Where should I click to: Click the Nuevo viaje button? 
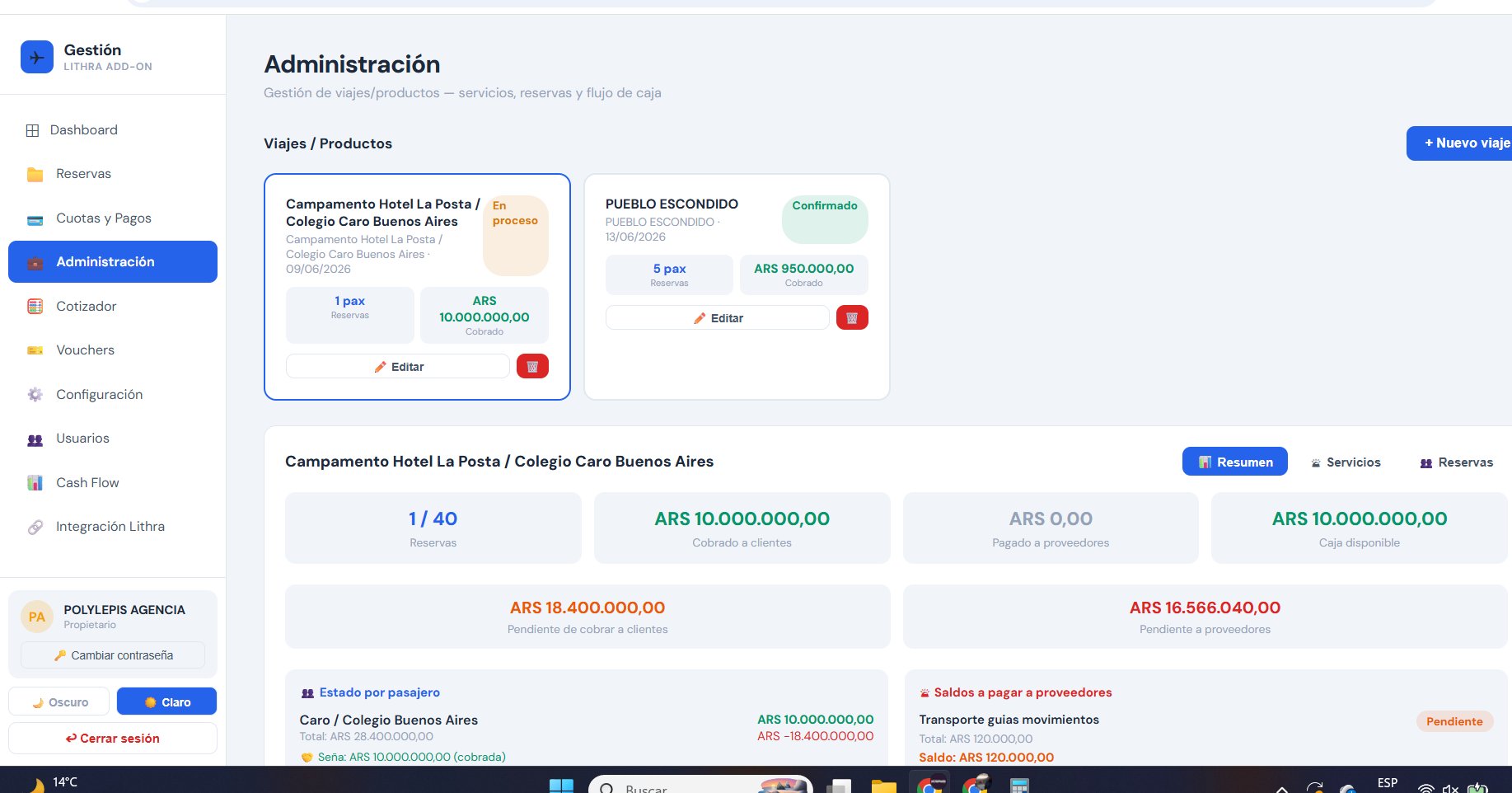pyautogui.click(x=1460, y=143)
